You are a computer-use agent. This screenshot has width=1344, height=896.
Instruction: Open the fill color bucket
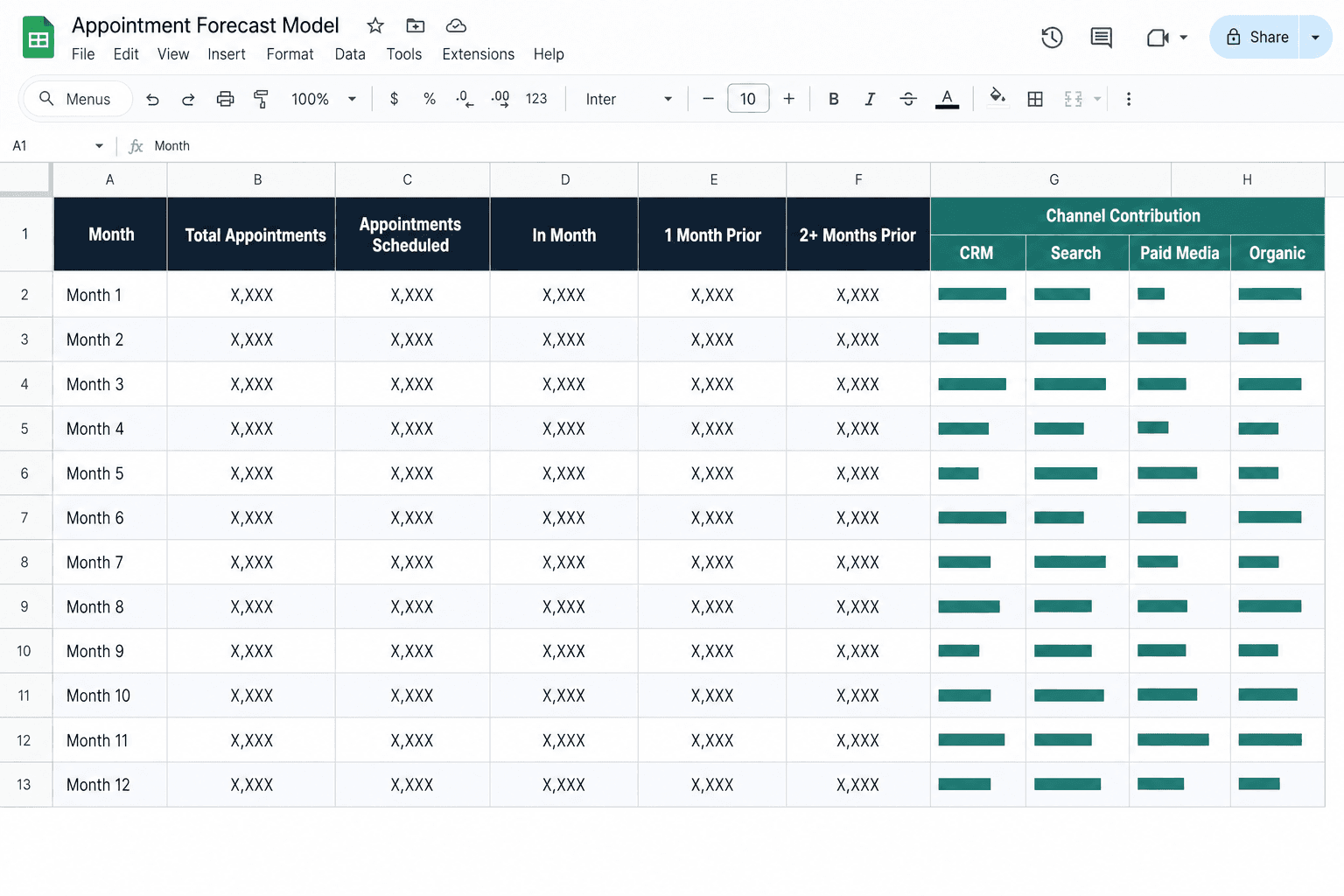[997, 97]
